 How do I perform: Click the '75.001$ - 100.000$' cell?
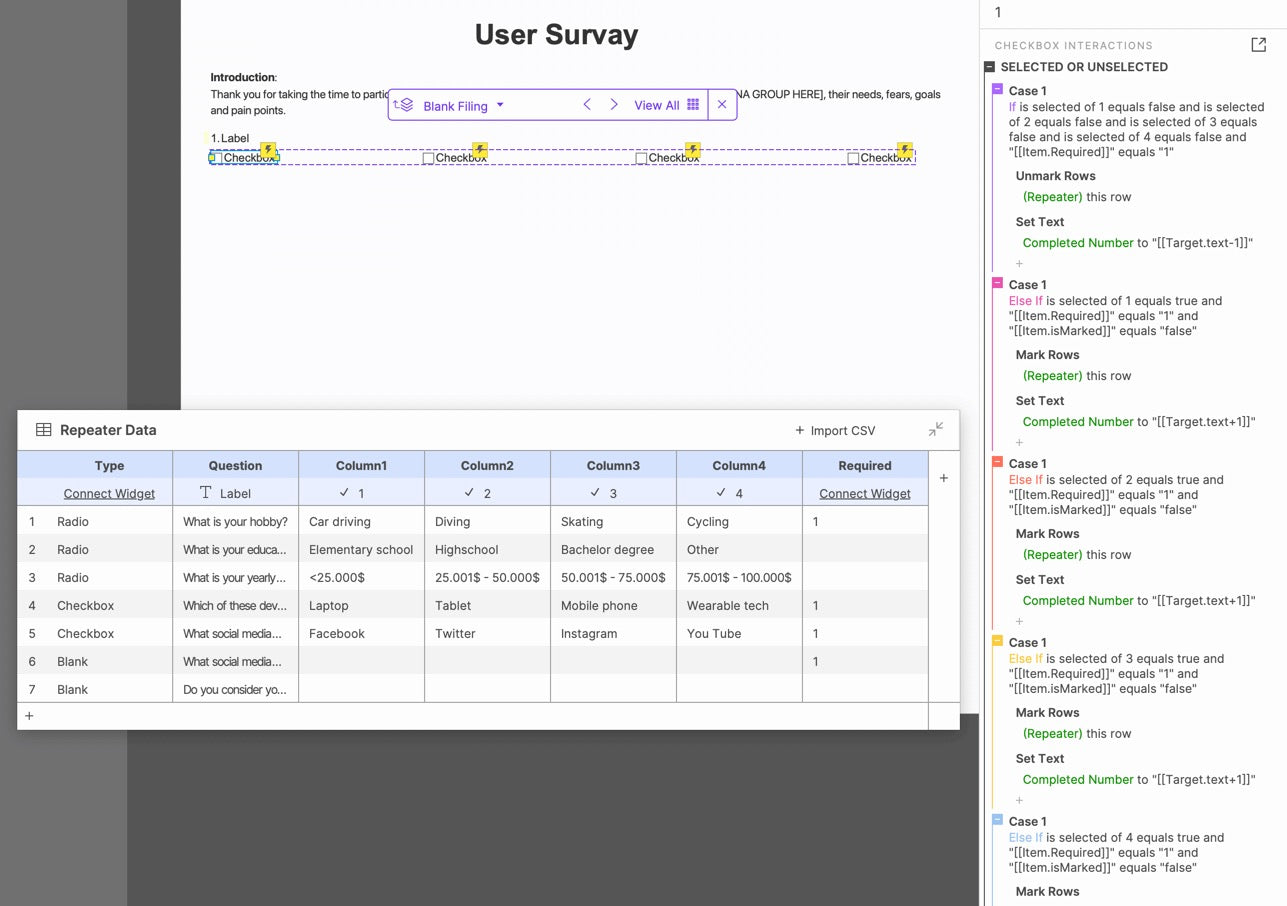(x=739, y=577)
